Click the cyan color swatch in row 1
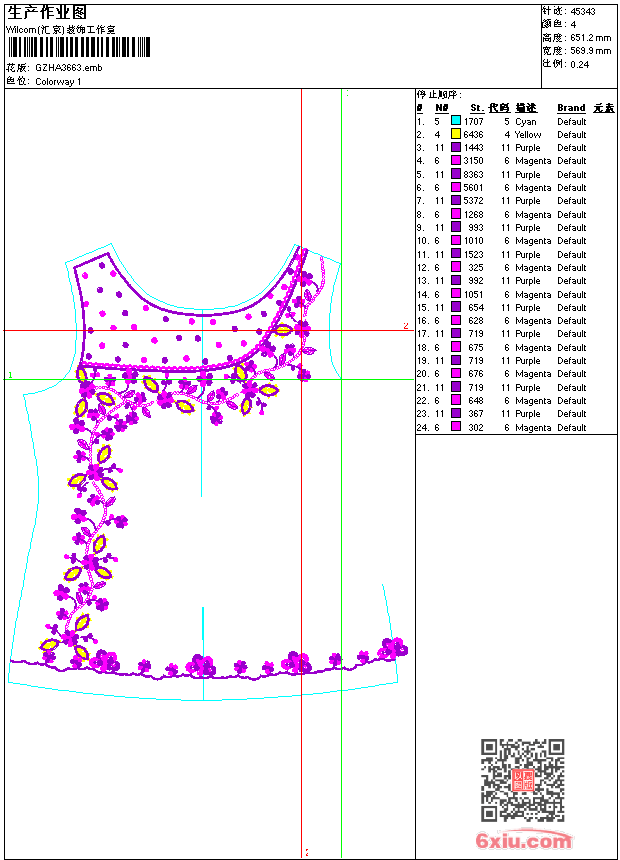Viewport: 620px width, 860px height. click(456, 121)
